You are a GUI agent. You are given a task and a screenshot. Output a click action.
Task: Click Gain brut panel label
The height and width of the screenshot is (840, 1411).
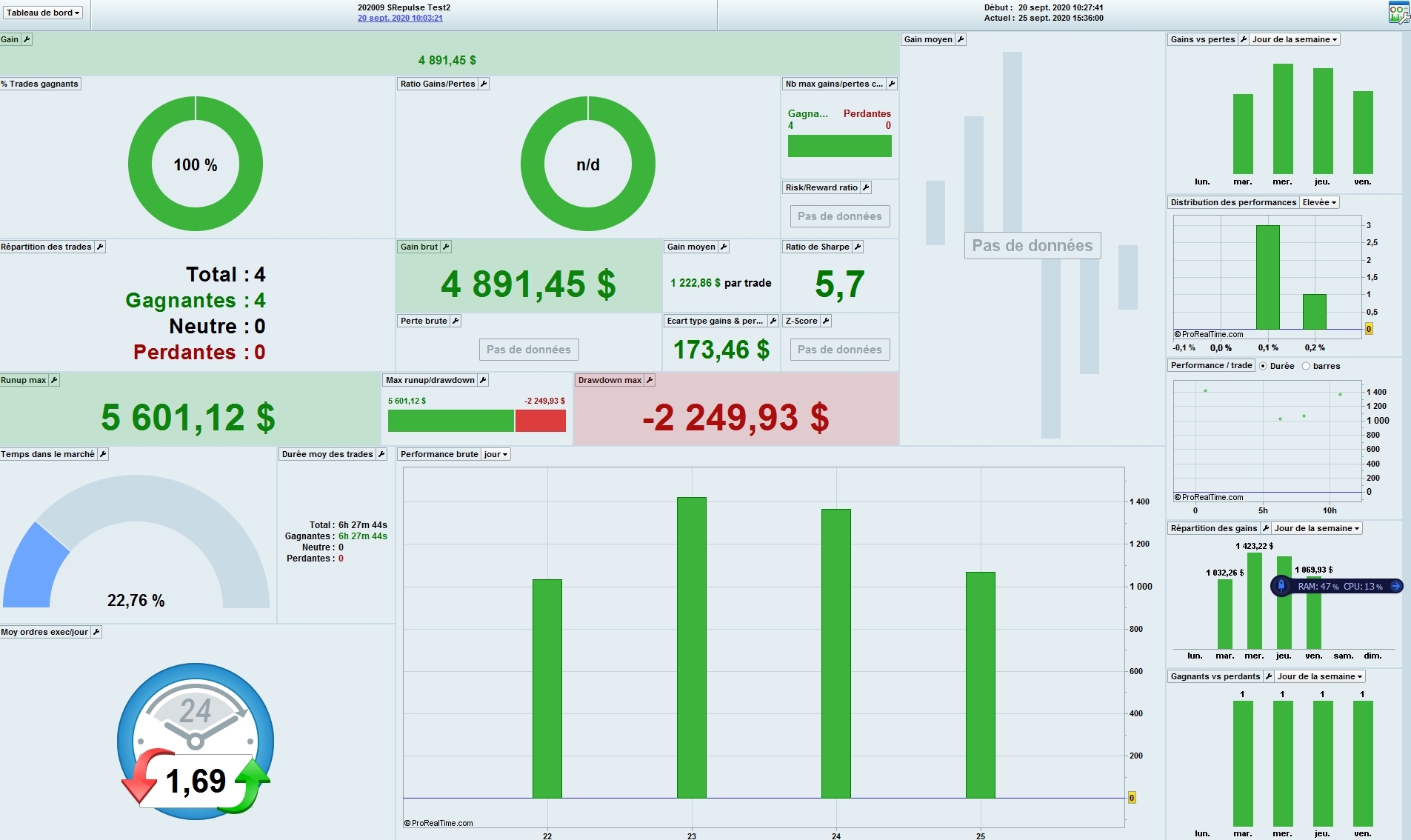(419, 247)
